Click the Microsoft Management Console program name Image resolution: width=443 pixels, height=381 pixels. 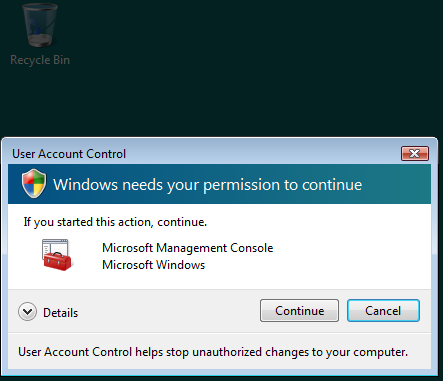click(188, 248)
